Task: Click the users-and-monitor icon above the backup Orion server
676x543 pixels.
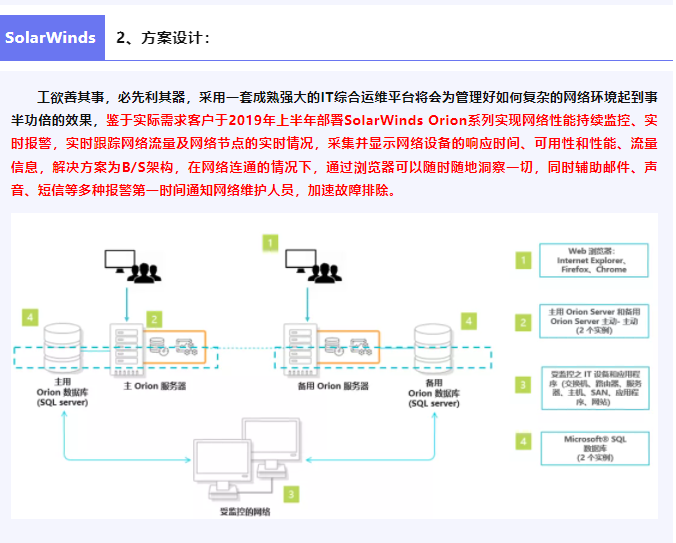Action: coord(313,266)
